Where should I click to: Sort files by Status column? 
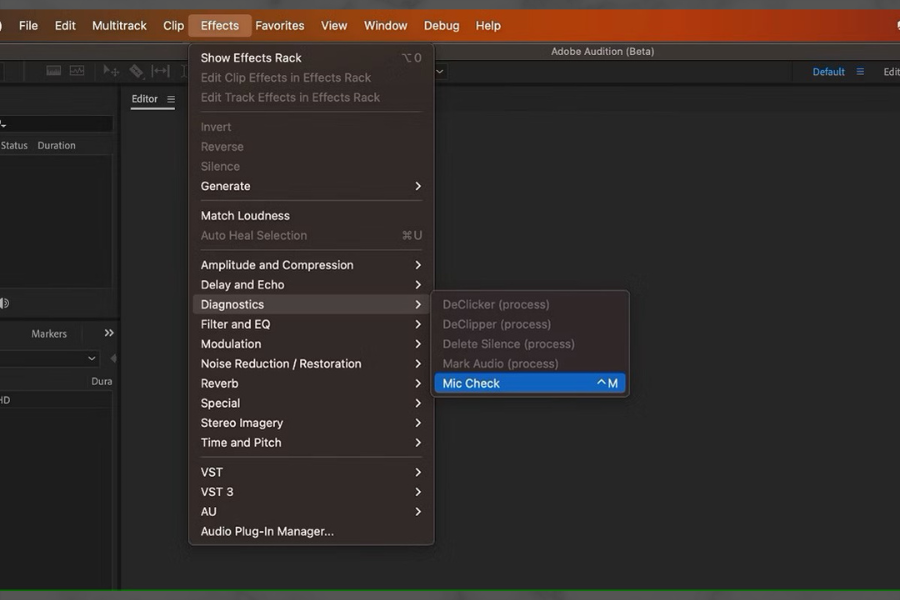[x=14, y=145]
